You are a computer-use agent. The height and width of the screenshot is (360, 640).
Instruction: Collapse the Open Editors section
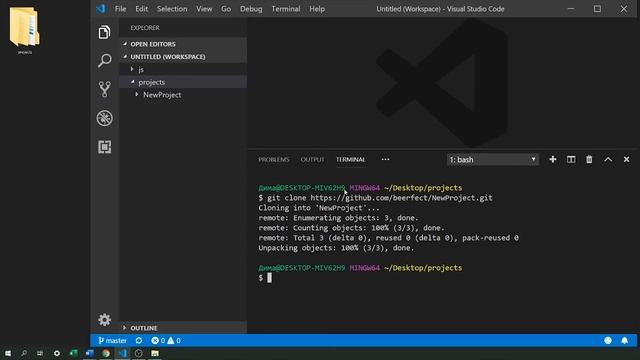[x=183, y=44]
